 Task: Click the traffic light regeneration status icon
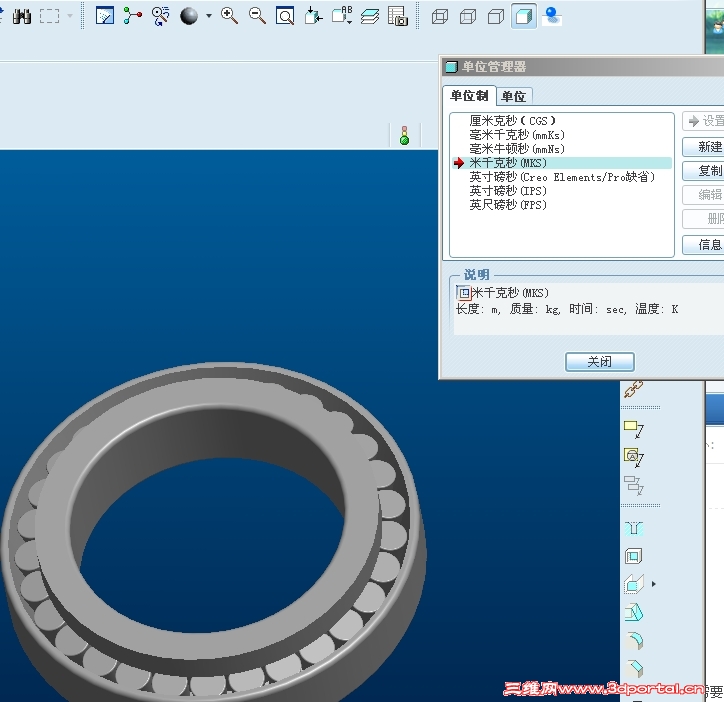click(x=404, y=135)
